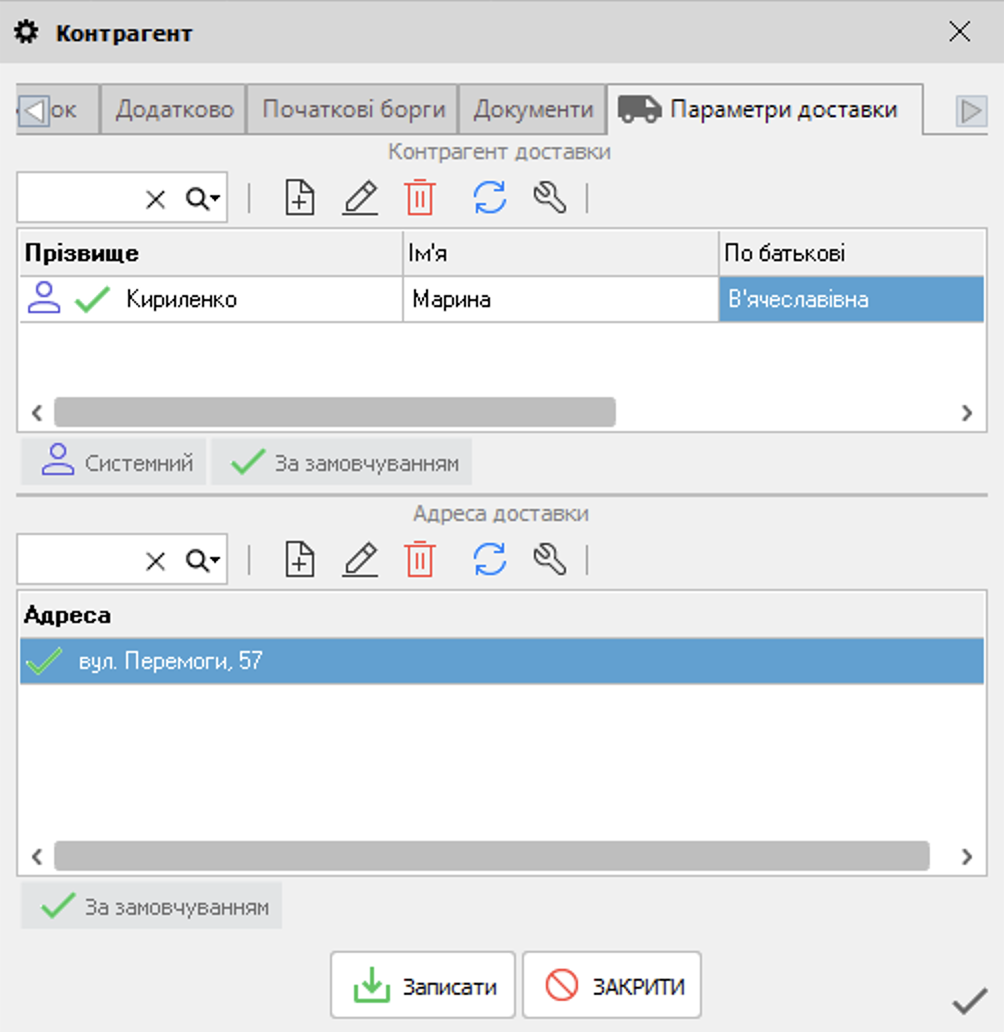
Task: Refresh the delivery contractor list
Action: [490, 197]
